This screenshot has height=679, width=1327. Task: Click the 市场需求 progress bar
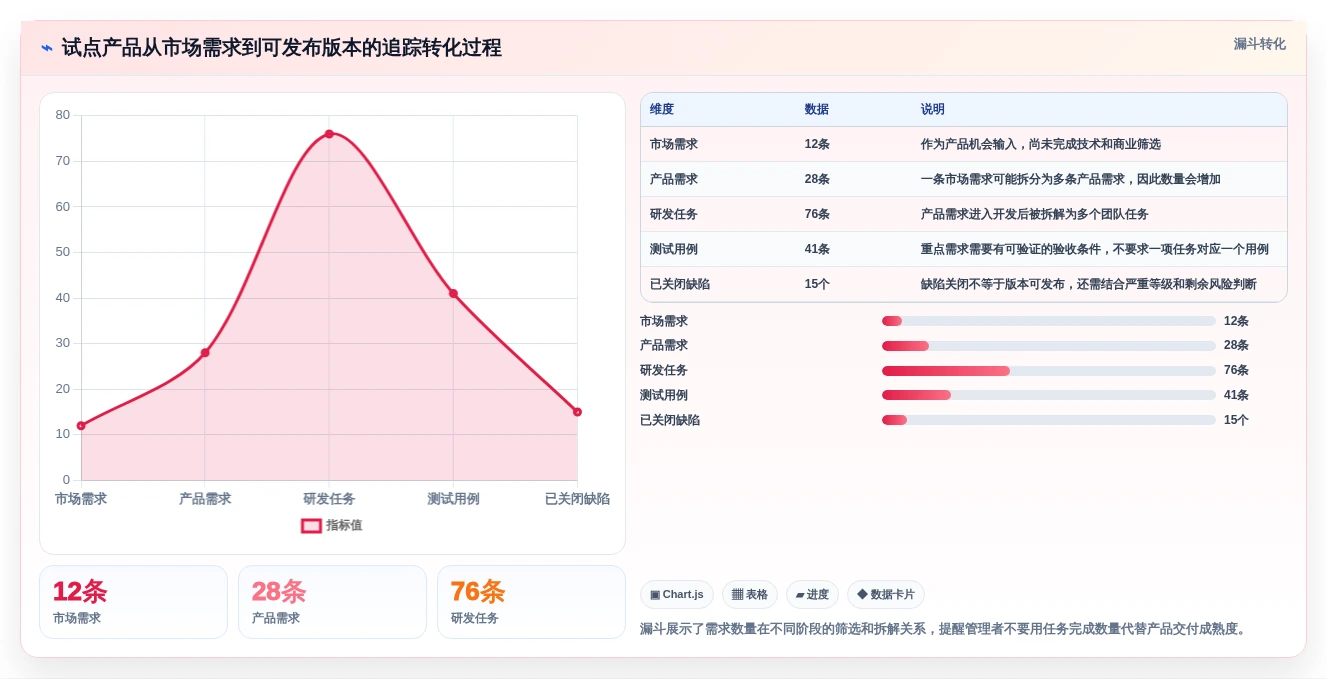click(1049, 321)
